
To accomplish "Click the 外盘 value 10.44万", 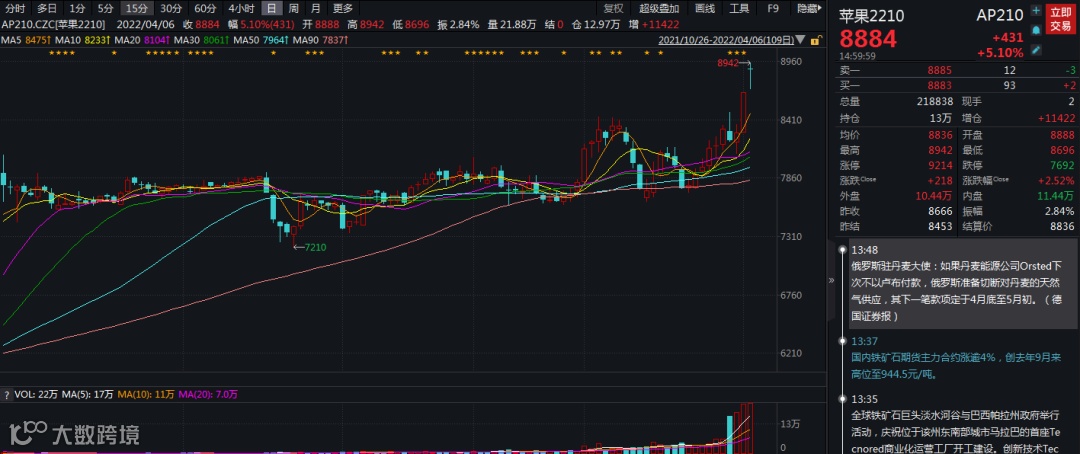I will (x=935, y=196).
